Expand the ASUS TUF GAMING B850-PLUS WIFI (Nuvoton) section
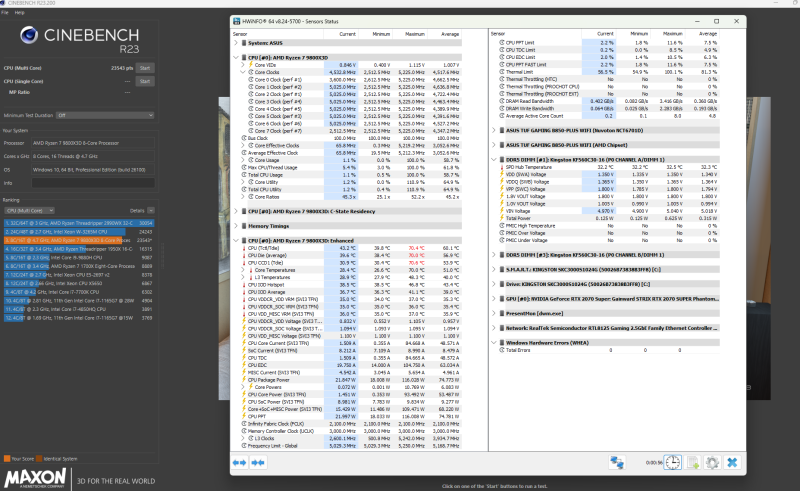 [493, 131]
